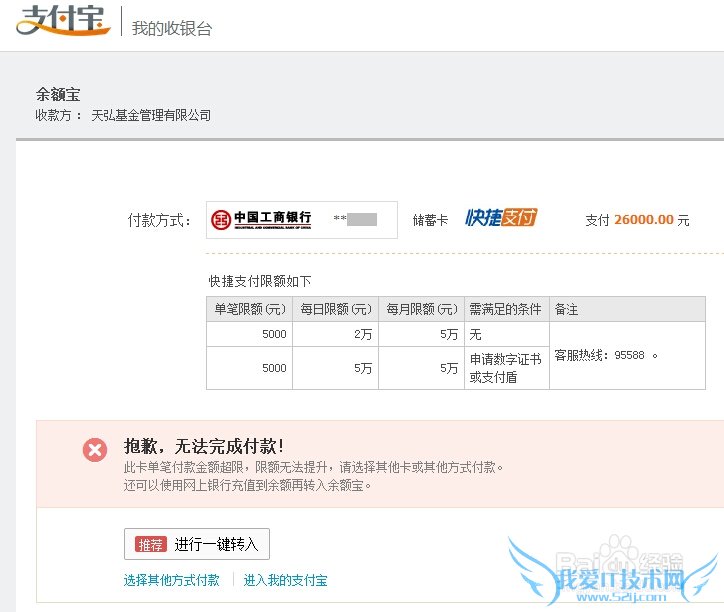Click the 我的收银台 header title
724x612 pixels.
point(172,28)
